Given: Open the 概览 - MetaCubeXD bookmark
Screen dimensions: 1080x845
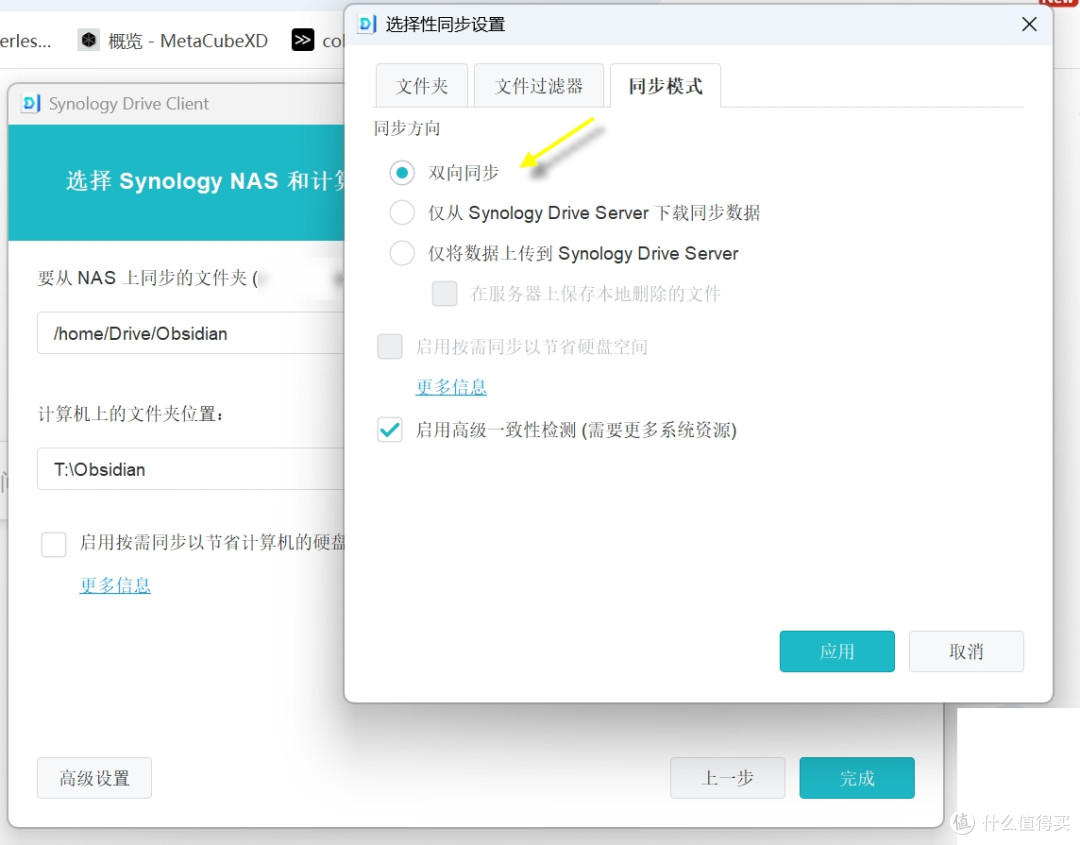Looking at the screenshot, I should click(174, 41).
